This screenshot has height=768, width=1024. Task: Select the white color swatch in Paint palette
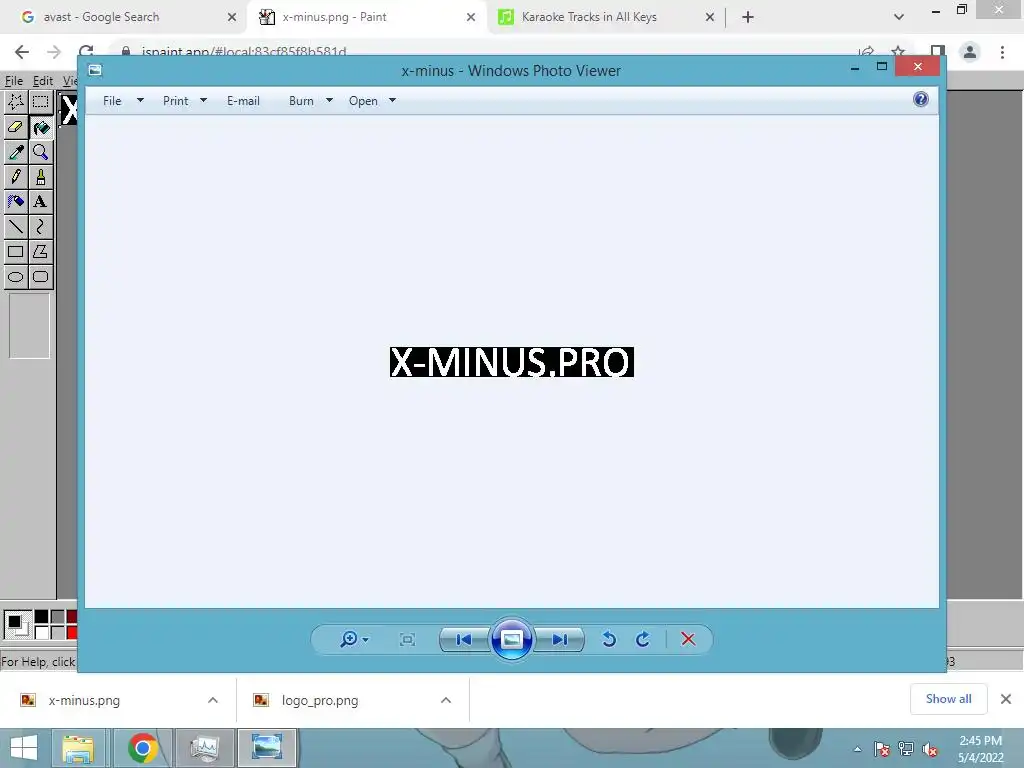tap(41, 632)
